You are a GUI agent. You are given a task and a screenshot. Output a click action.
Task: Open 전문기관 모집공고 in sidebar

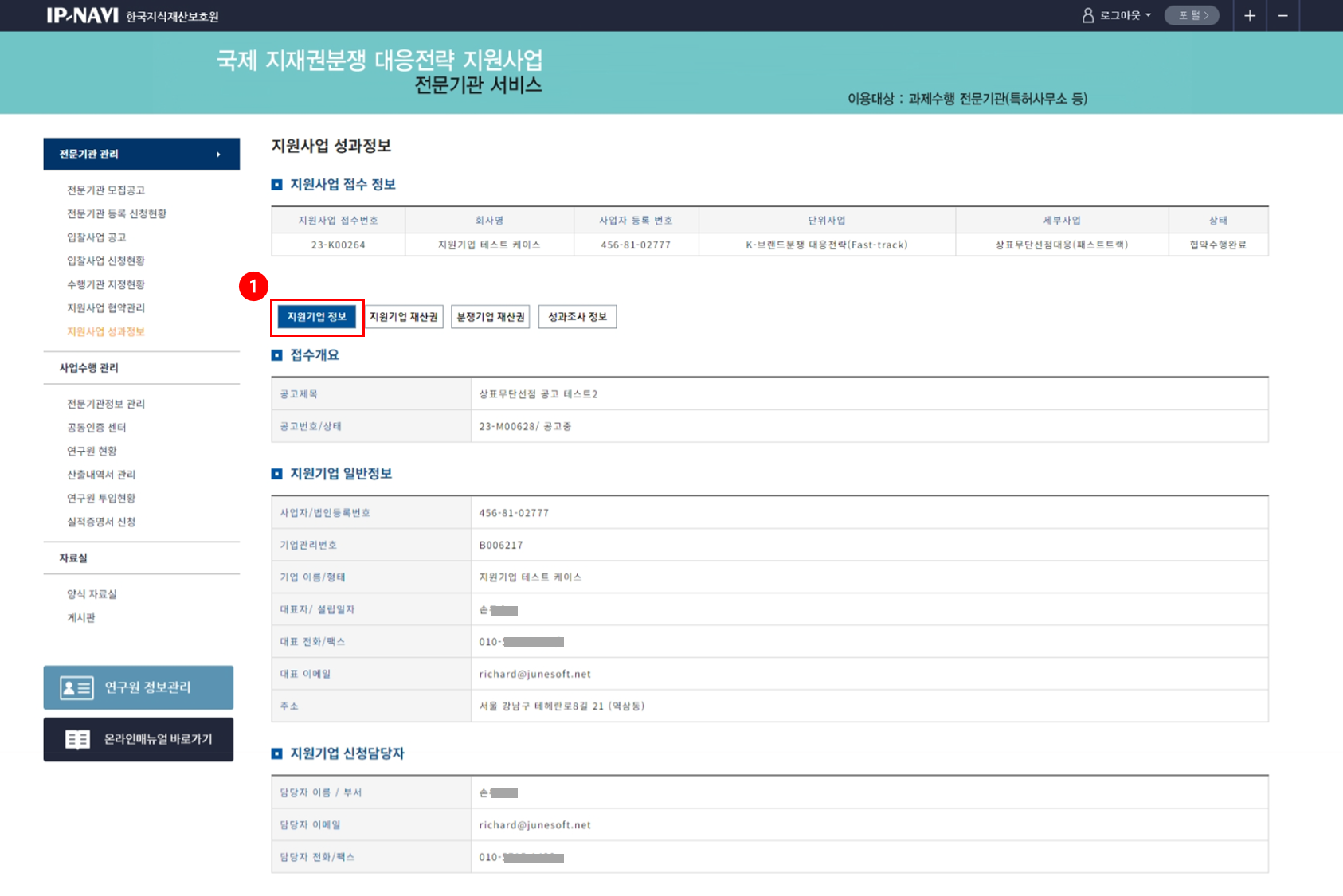106,190
